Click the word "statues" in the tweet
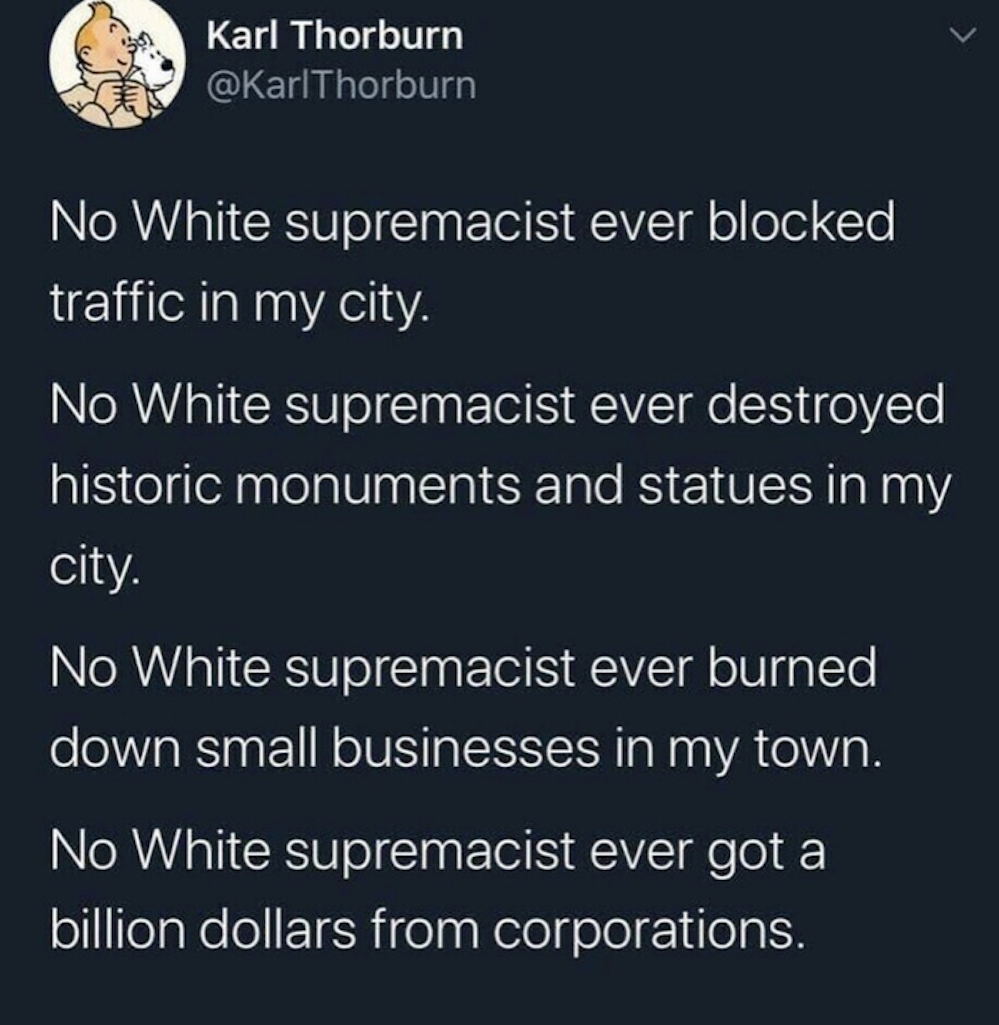The height and width of the screenshot is (1025, 999). (725, 487)
